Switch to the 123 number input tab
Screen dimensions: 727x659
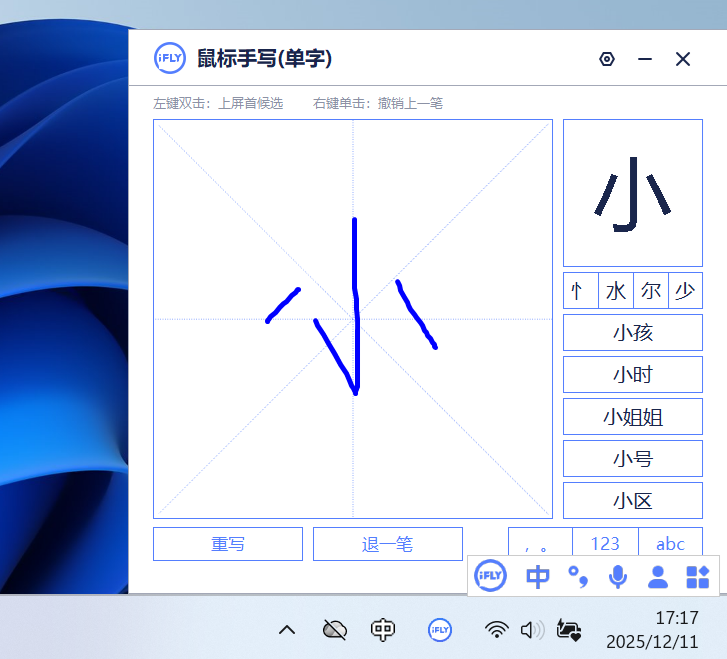(x=605, y=544)
